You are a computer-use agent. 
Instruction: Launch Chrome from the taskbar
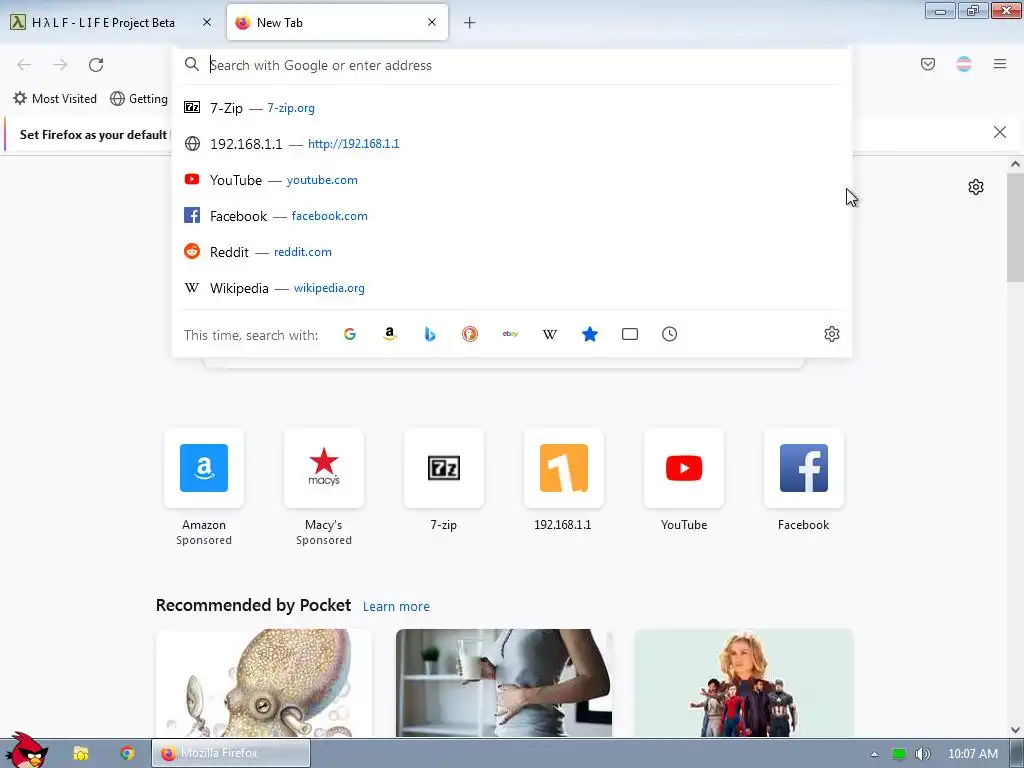(127, 754)
